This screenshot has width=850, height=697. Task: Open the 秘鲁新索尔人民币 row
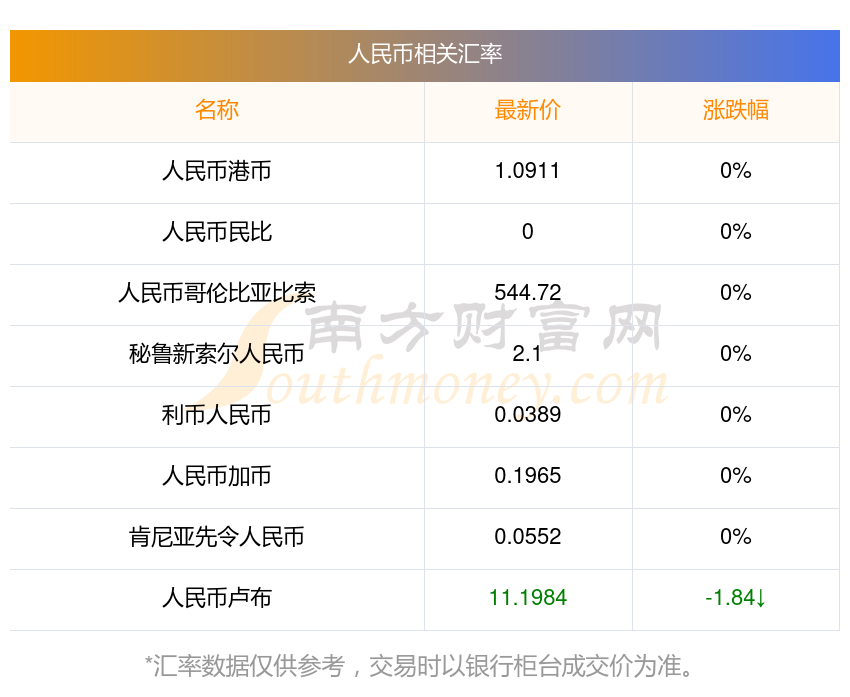coord(217,354)
